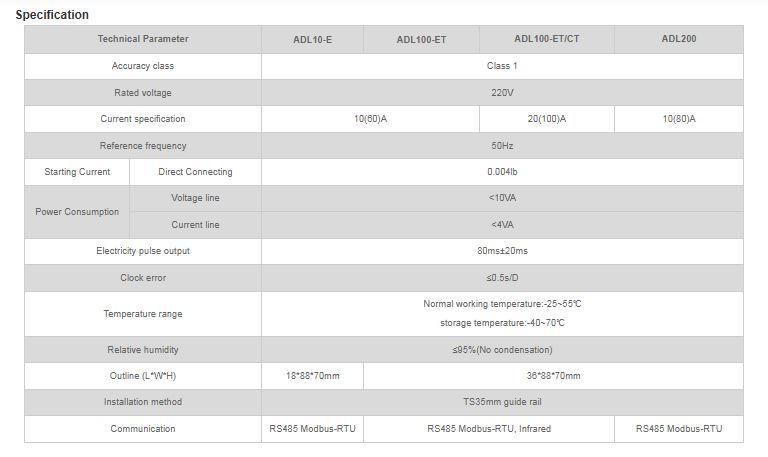Select the Technical Parameter header cell
Image resolution: width=768 pixels, height=457 pixels.
[x=143, y=39]
